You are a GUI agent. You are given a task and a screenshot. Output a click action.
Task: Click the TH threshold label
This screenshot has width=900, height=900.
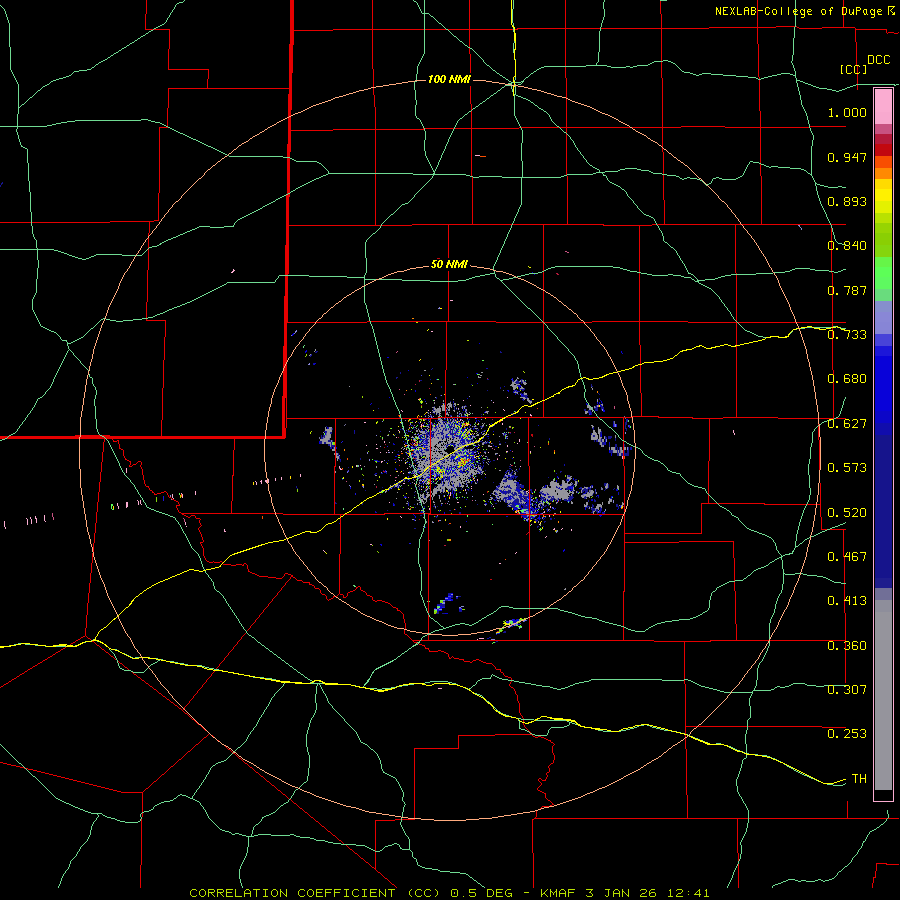859,779
